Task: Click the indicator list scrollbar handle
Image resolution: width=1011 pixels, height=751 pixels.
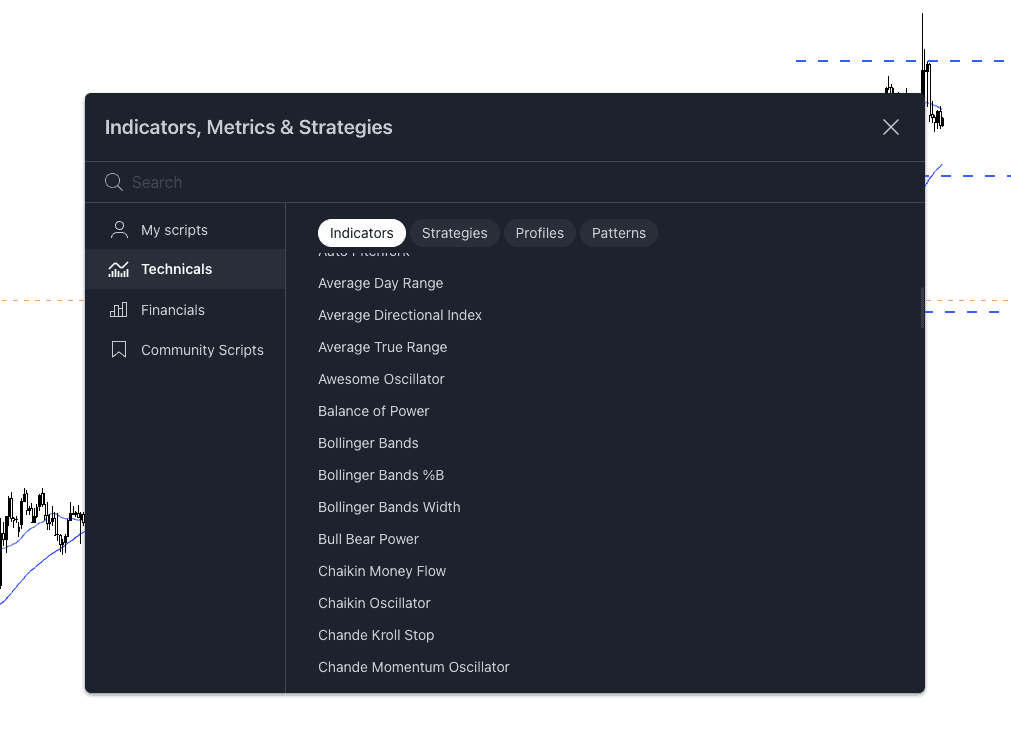Action: pyautogui.click(x=922, y=308)
